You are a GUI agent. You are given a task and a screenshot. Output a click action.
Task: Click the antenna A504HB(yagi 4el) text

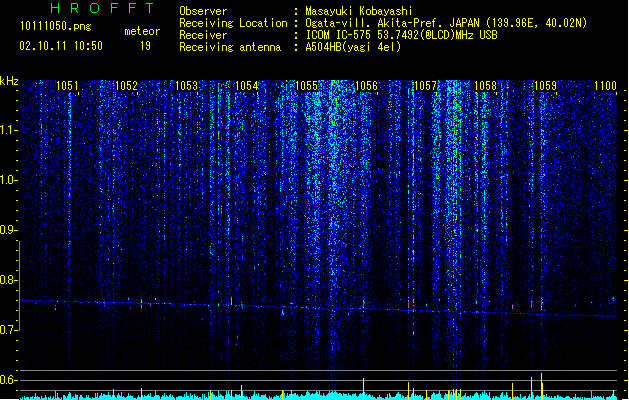coord(353,47)
